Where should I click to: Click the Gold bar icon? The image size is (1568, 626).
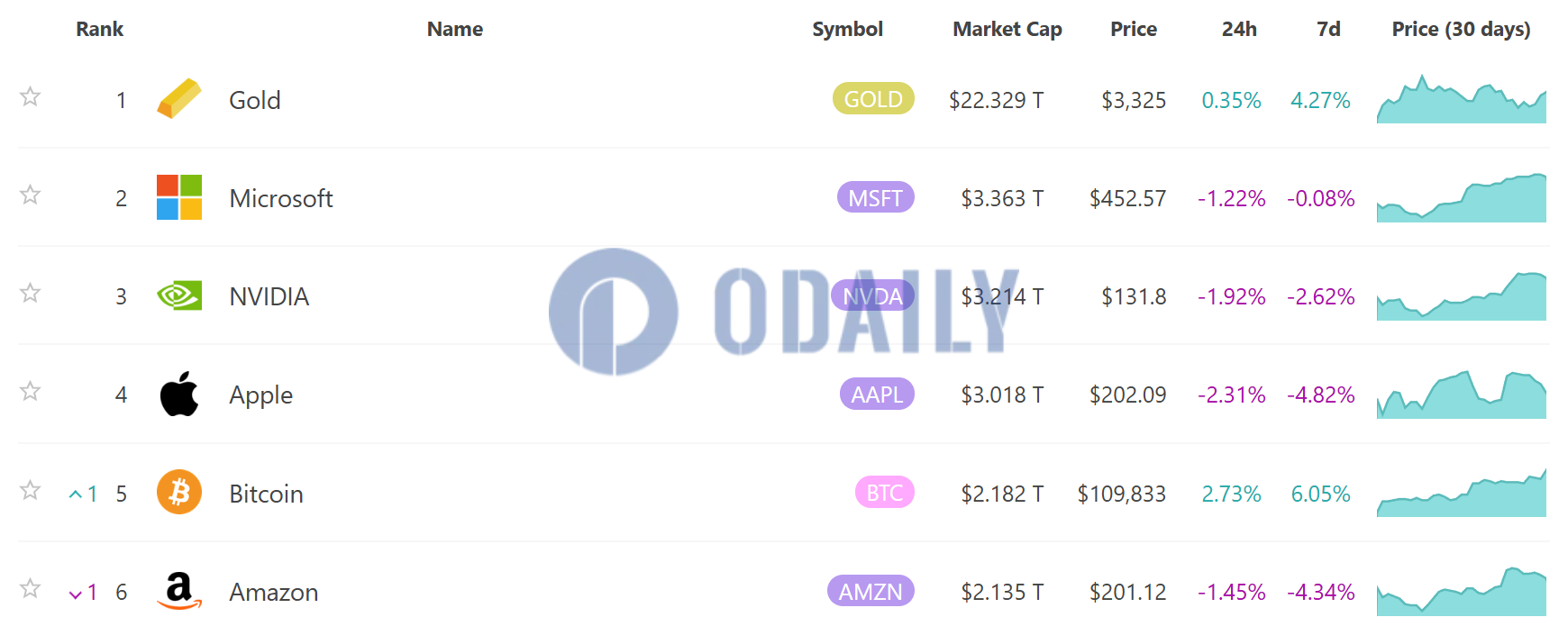pyautogui.click(x=178, y=99)
